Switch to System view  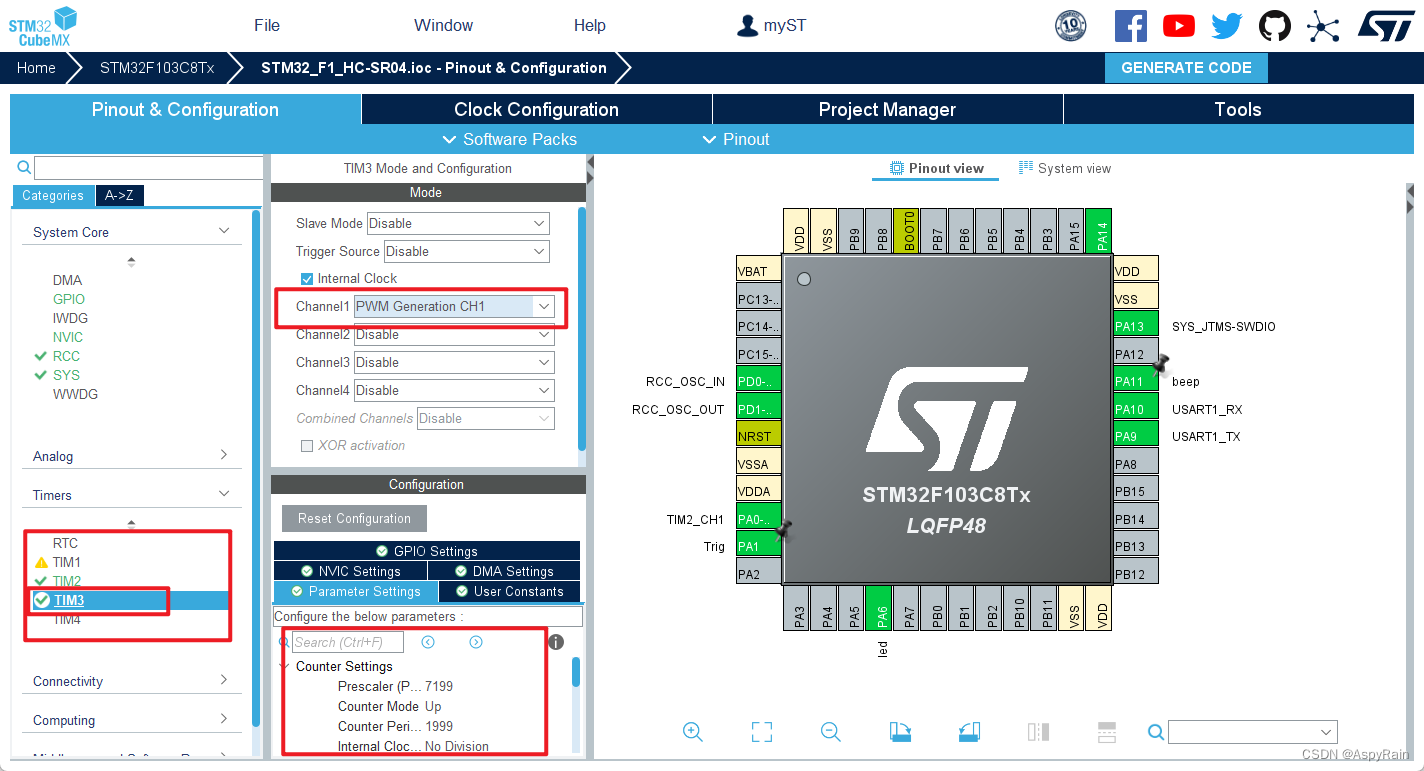1064,168
